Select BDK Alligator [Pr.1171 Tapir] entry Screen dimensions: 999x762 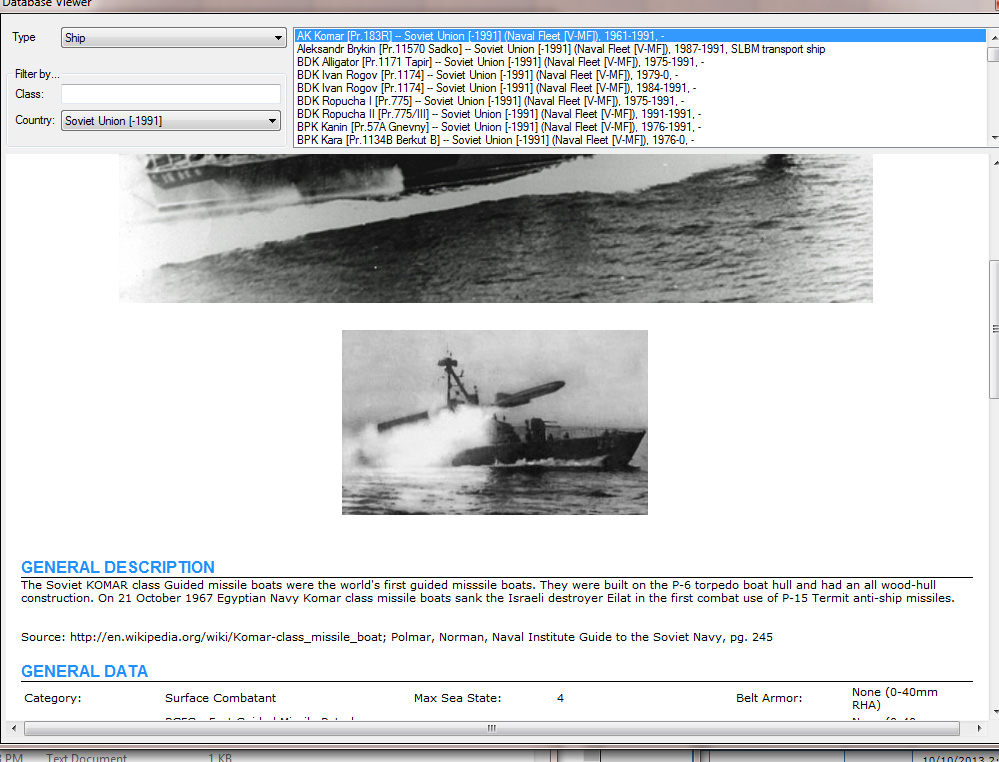click(640, 62)
